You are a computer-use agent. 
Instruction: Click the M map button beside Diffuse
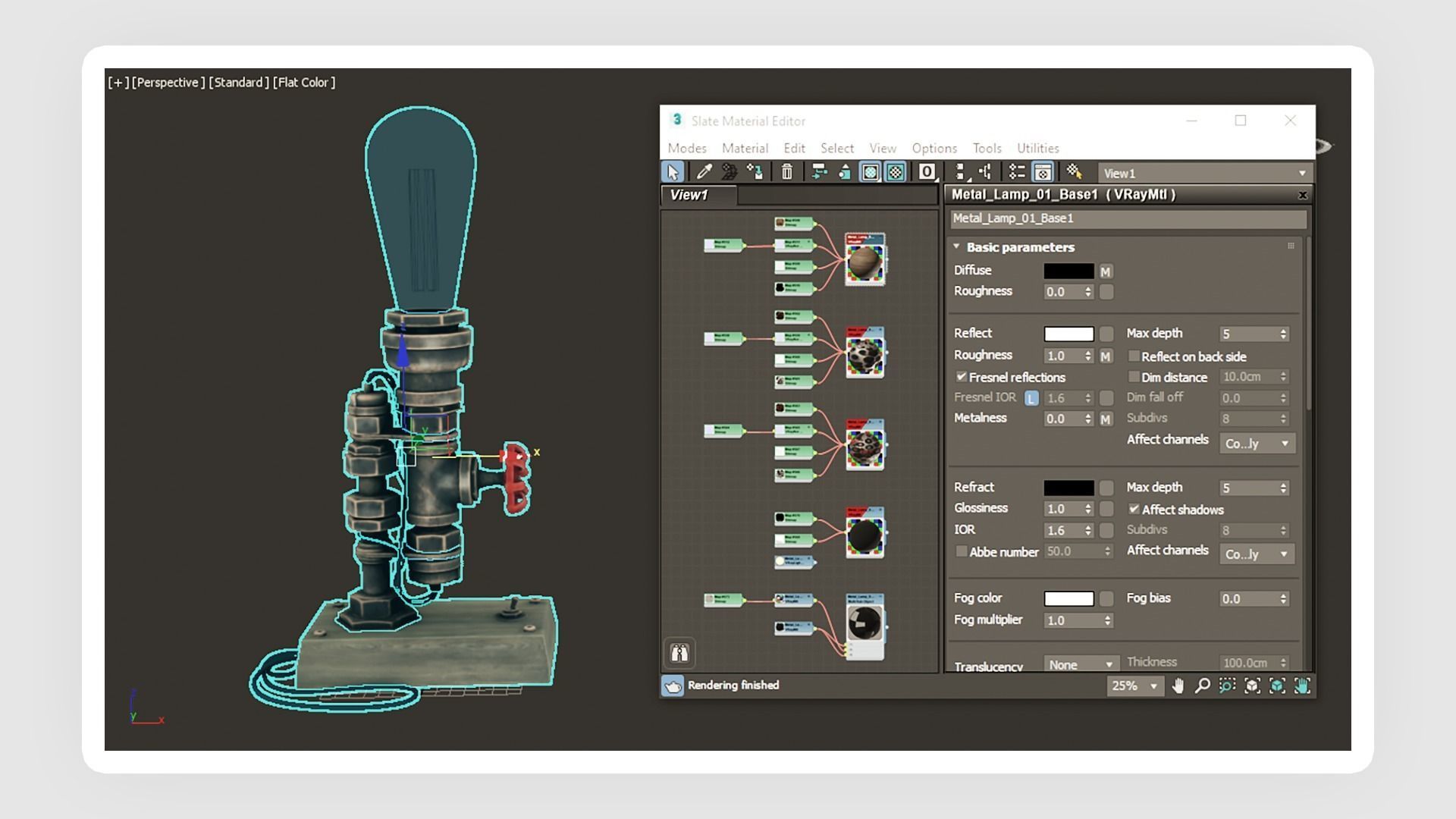pos(1106,271)
